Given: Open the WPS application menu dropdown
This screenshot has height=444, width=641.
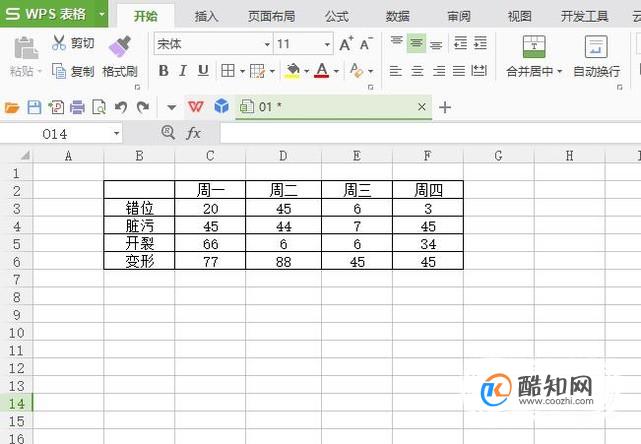Looking at the screenshot, I should coord(102,13).
